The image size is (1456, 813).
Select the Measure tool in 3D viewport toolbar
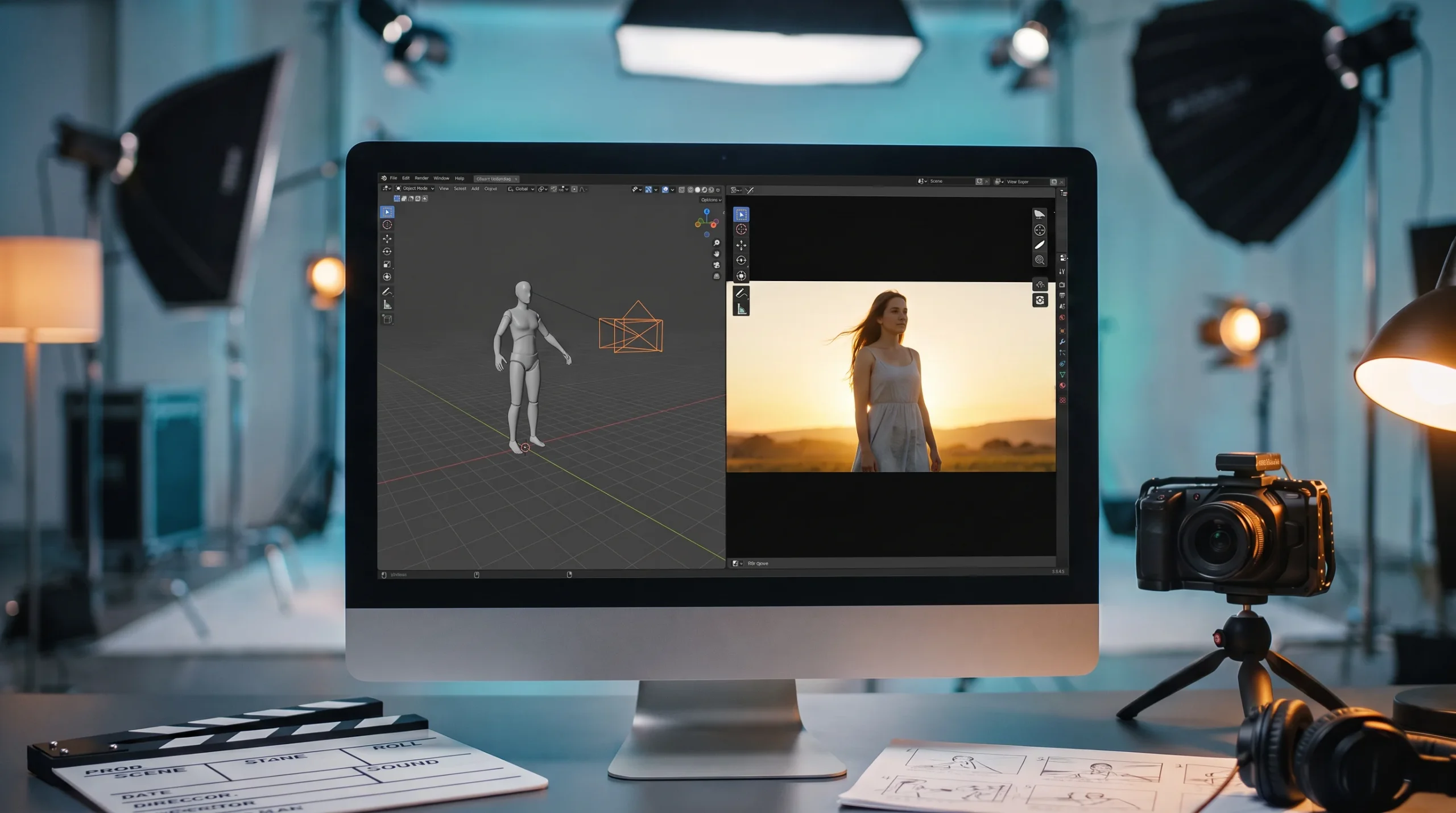387,305
